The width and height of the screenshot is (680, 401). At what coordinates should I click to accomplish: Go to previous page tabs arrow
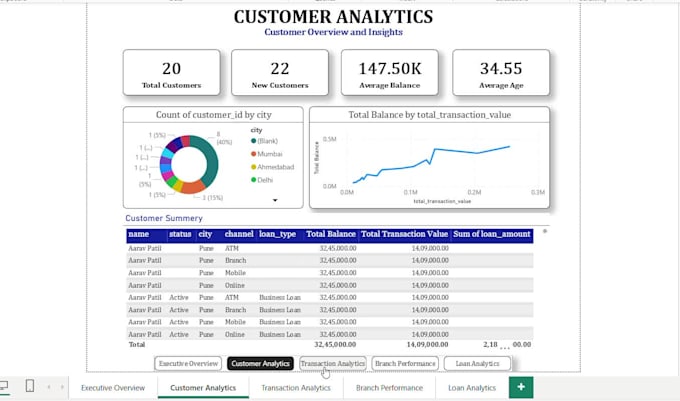click(49, 387)
